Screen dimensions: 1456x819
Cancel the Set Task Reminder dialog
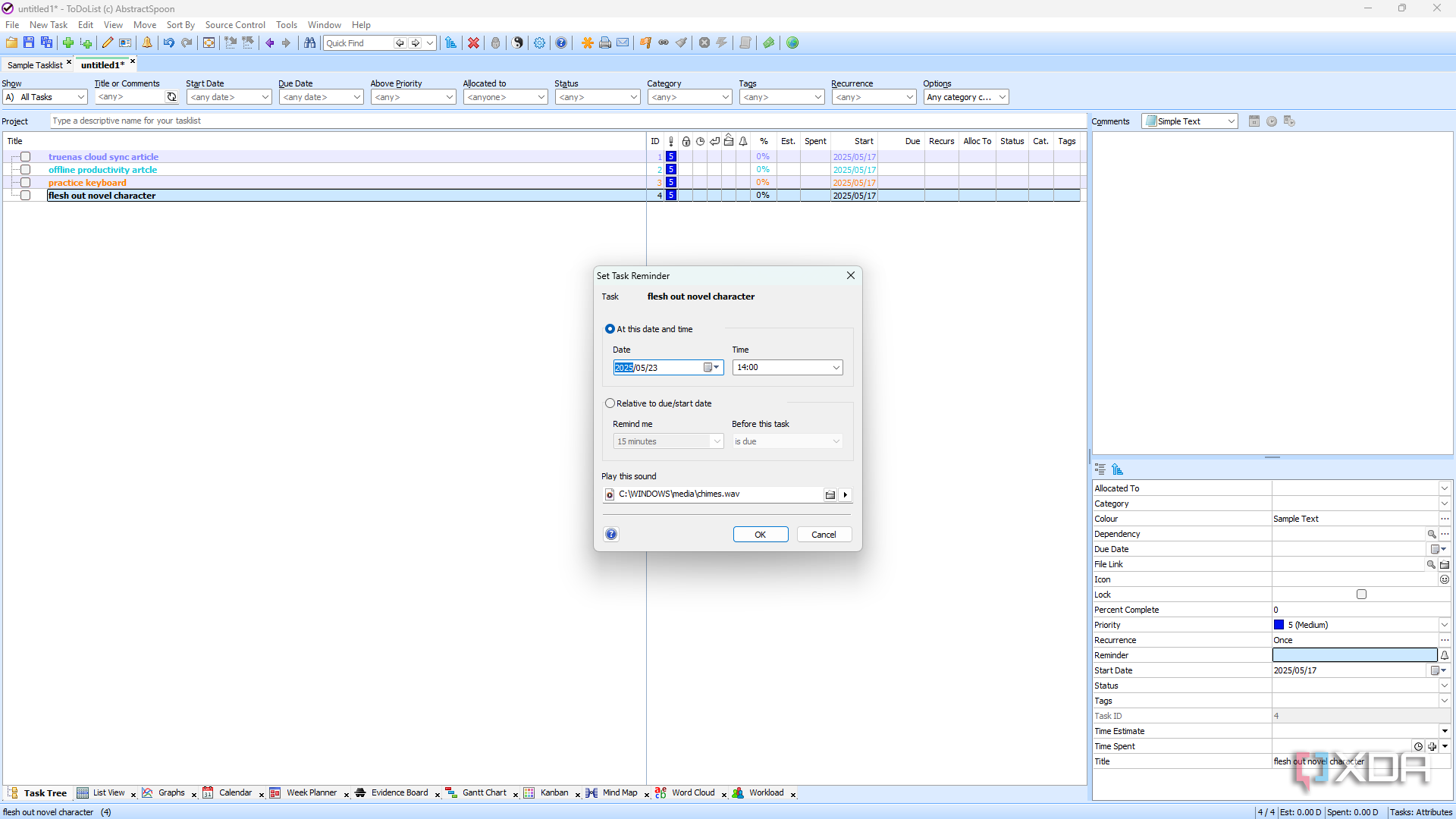(x=824, y=535)
